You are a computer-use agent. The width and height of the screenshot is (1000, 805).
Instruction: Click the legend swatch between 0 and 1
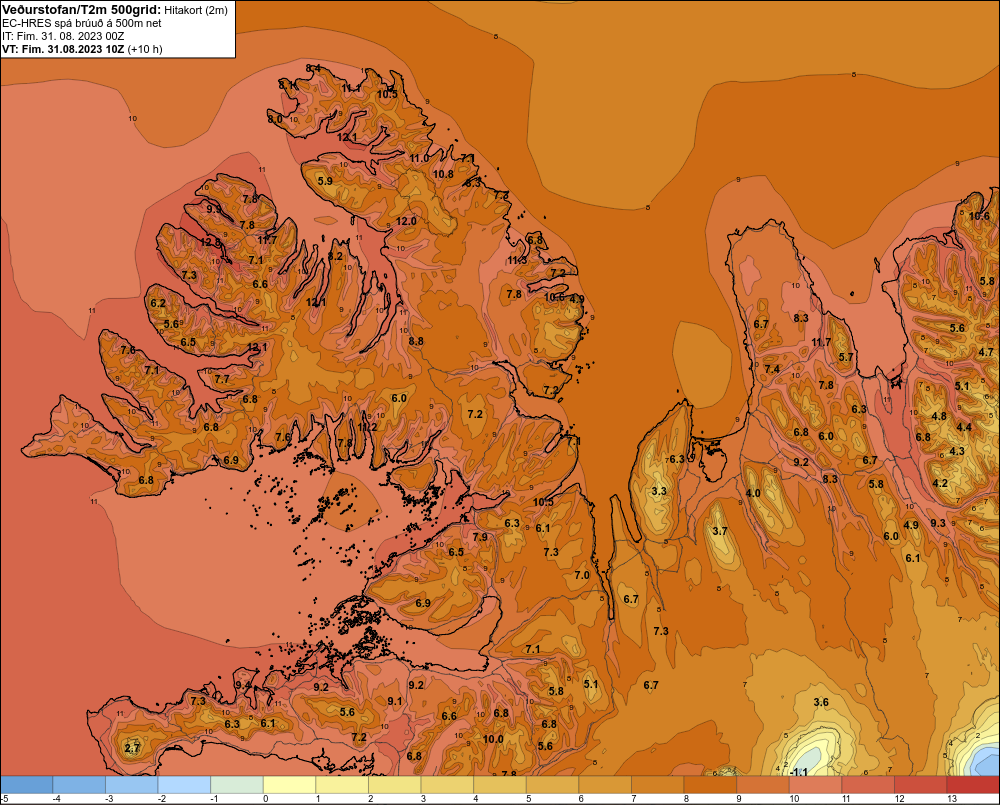pyautogui.click(x=290, y=785)
